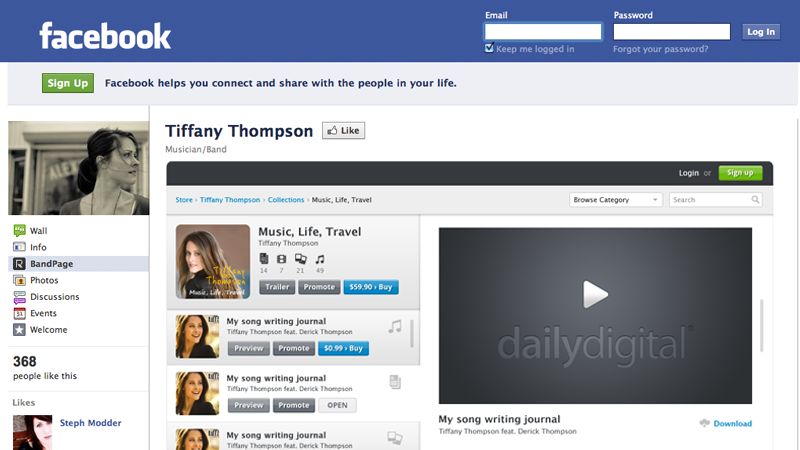Click first My song writing journal thumbnail
Viewport: 800px width, 450px height.
pyautogui.click(x=197, y=336)
